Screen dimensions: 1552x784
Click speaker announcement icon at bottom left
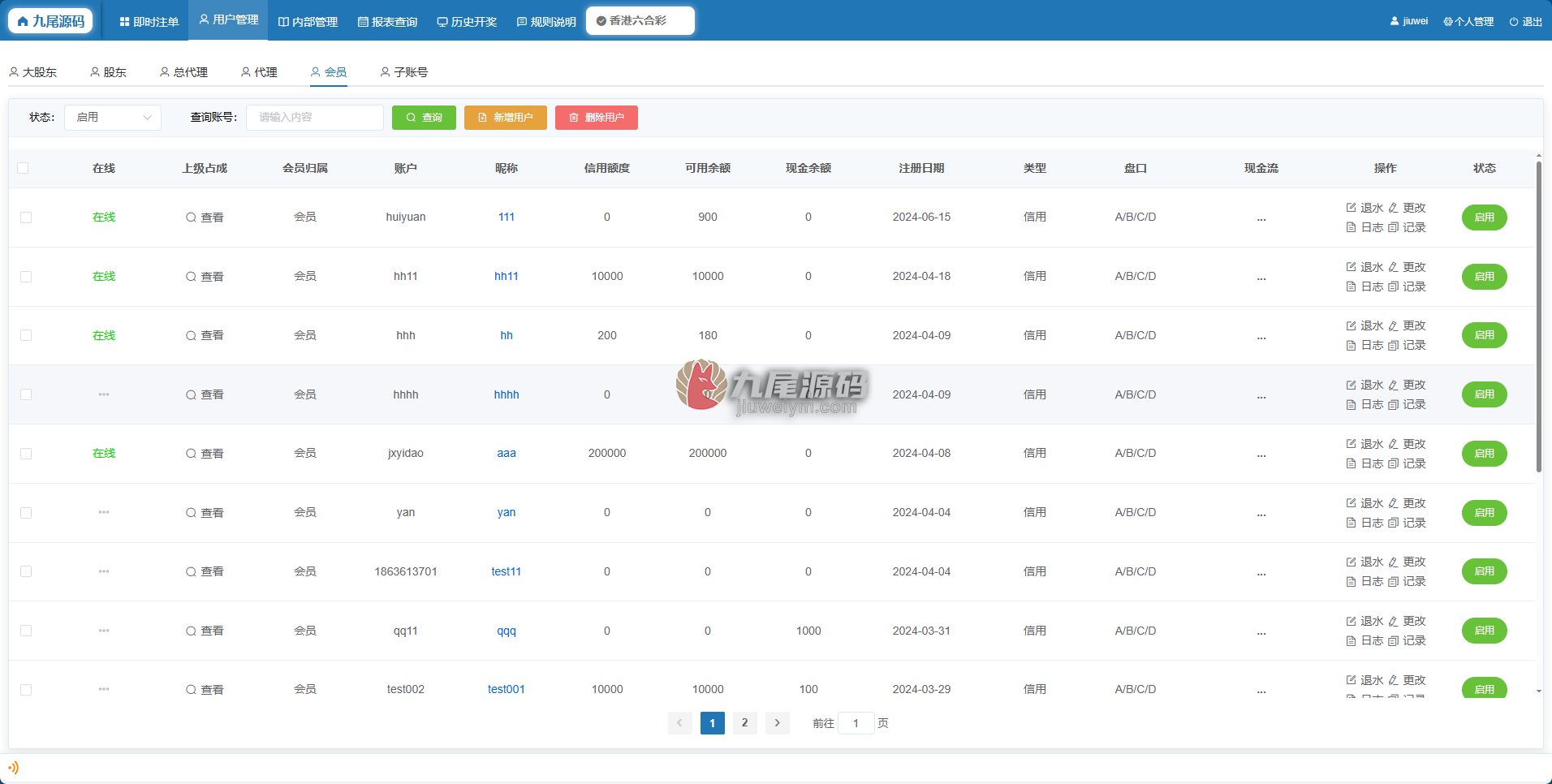(x=13, y=767)
